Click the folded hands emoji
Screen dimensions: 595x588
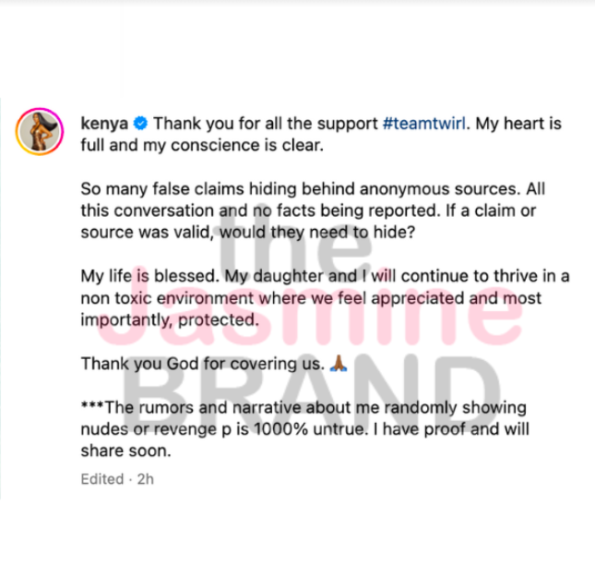338,363
